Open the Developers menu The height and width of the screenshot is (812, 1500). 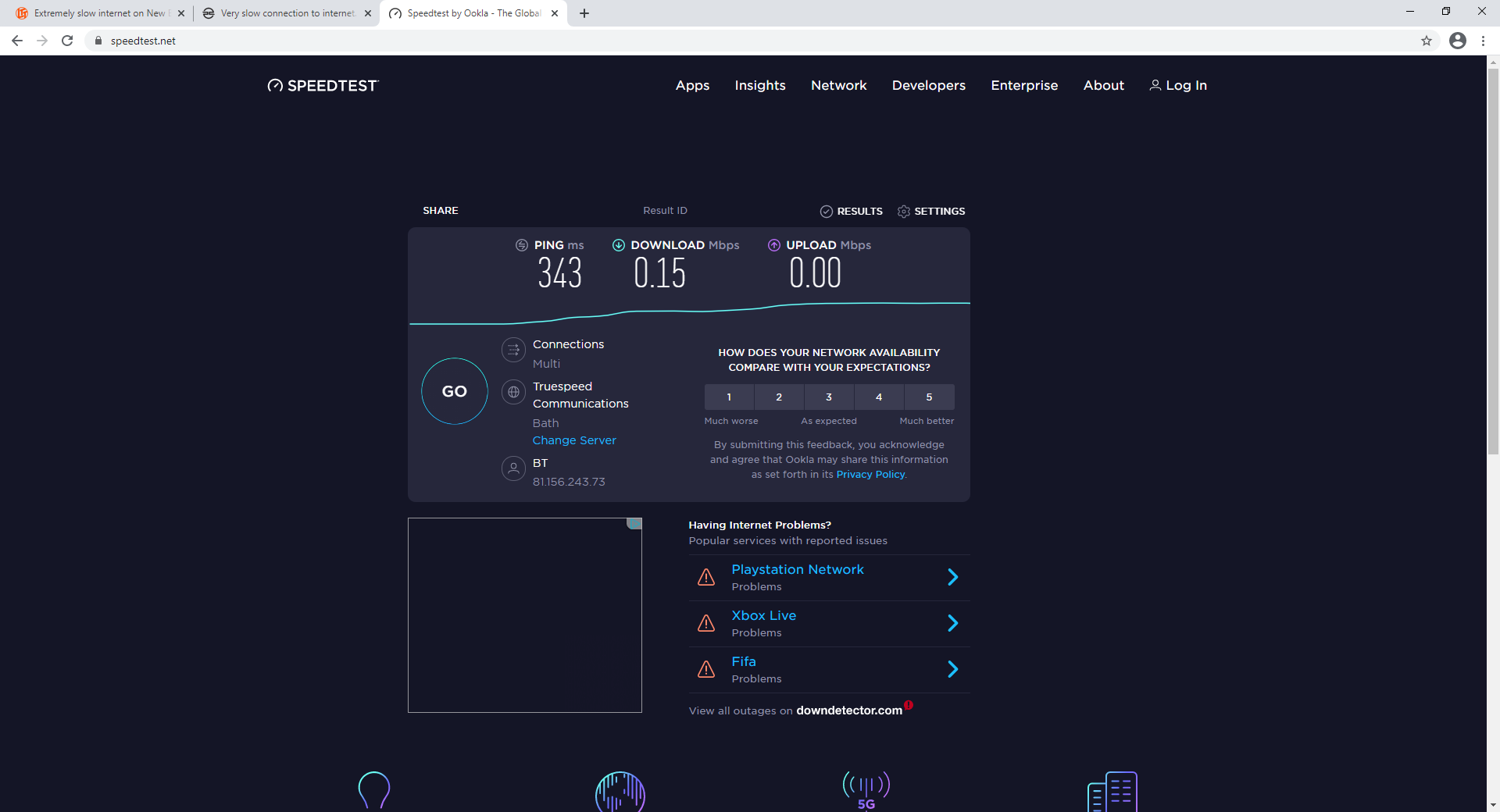tap(929, 85)
